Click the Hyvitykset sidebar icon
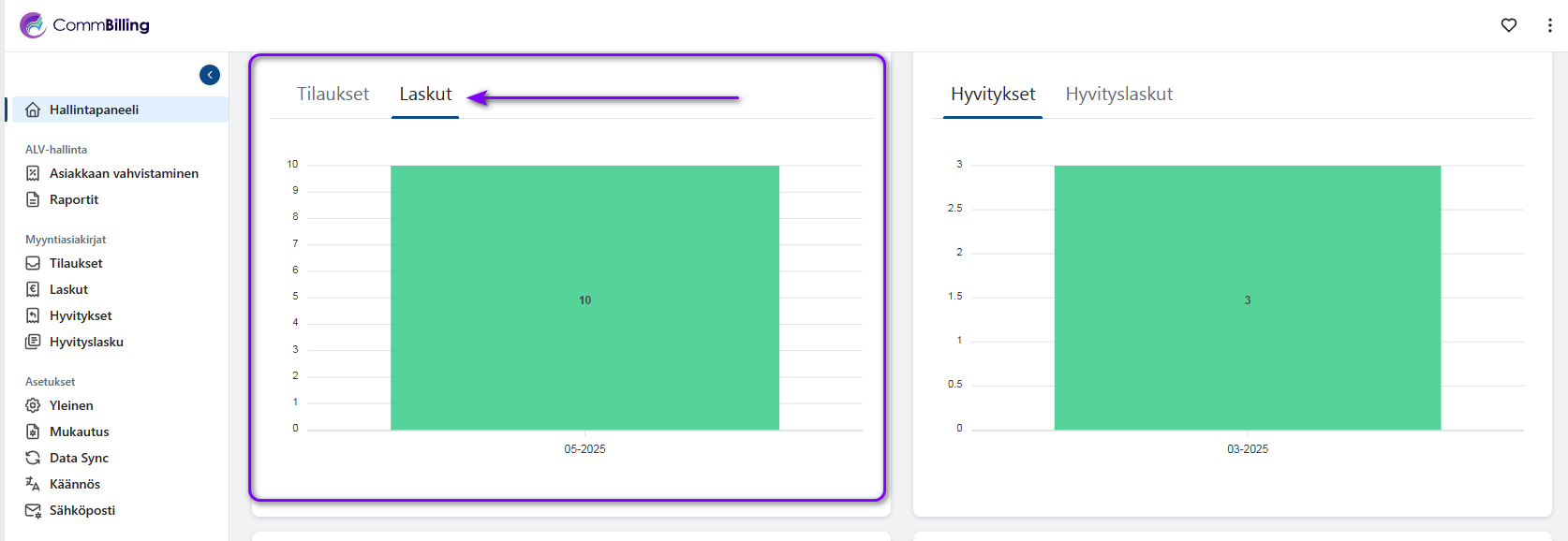 [x=33, y=315]
